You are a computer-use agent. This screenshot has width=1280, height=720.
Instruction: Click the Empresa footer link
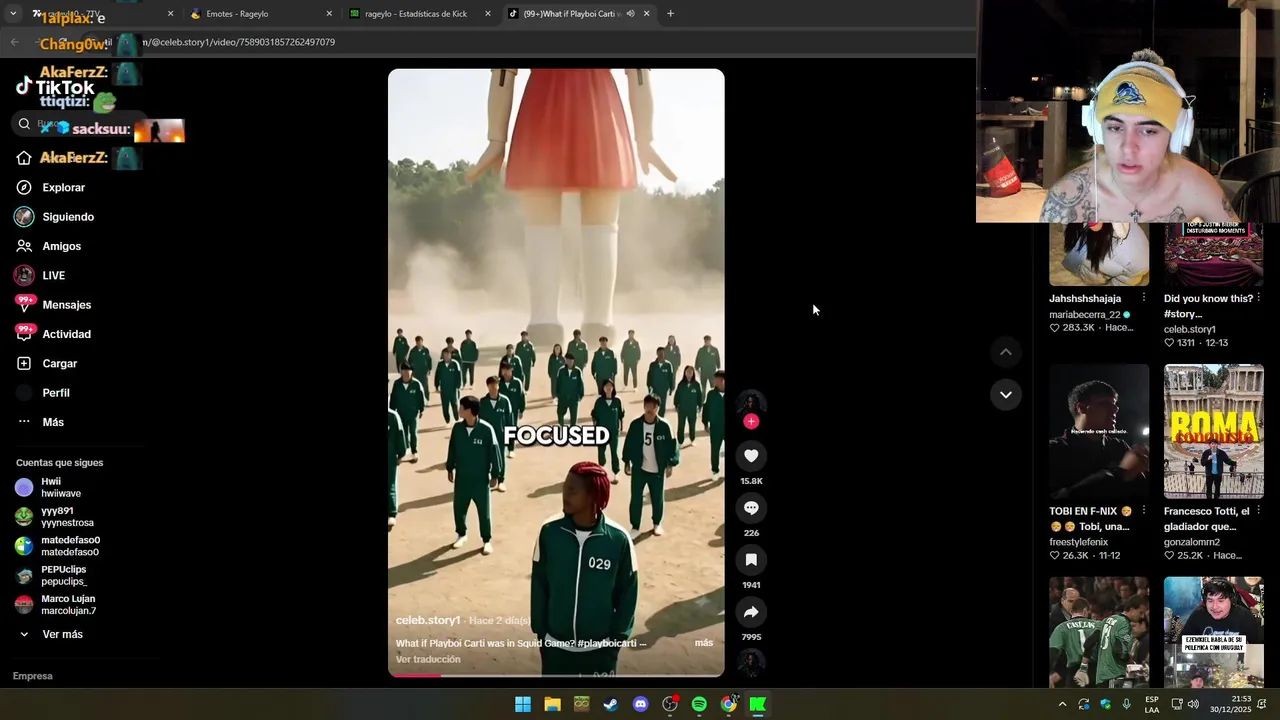(32, 676)
